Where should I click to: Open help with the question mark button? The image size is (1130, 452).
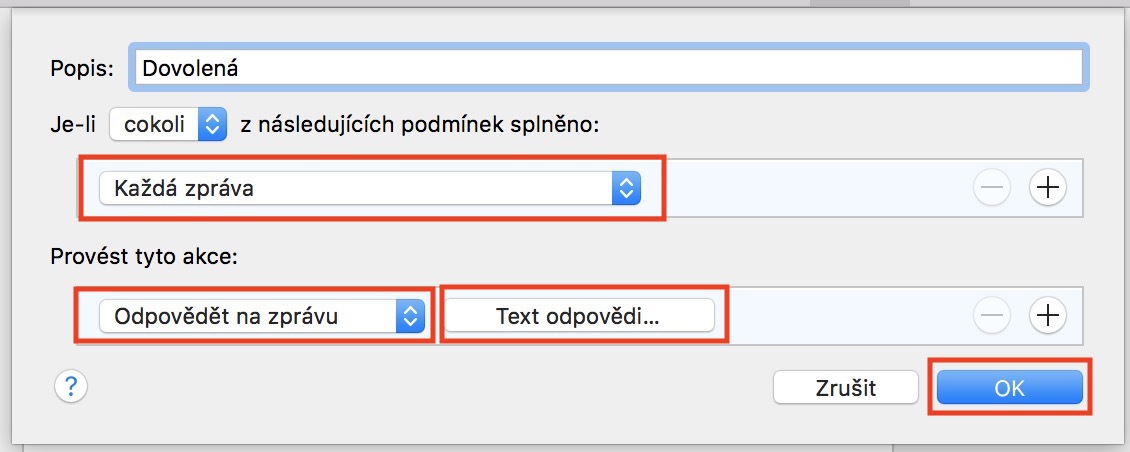coord(71,386)
